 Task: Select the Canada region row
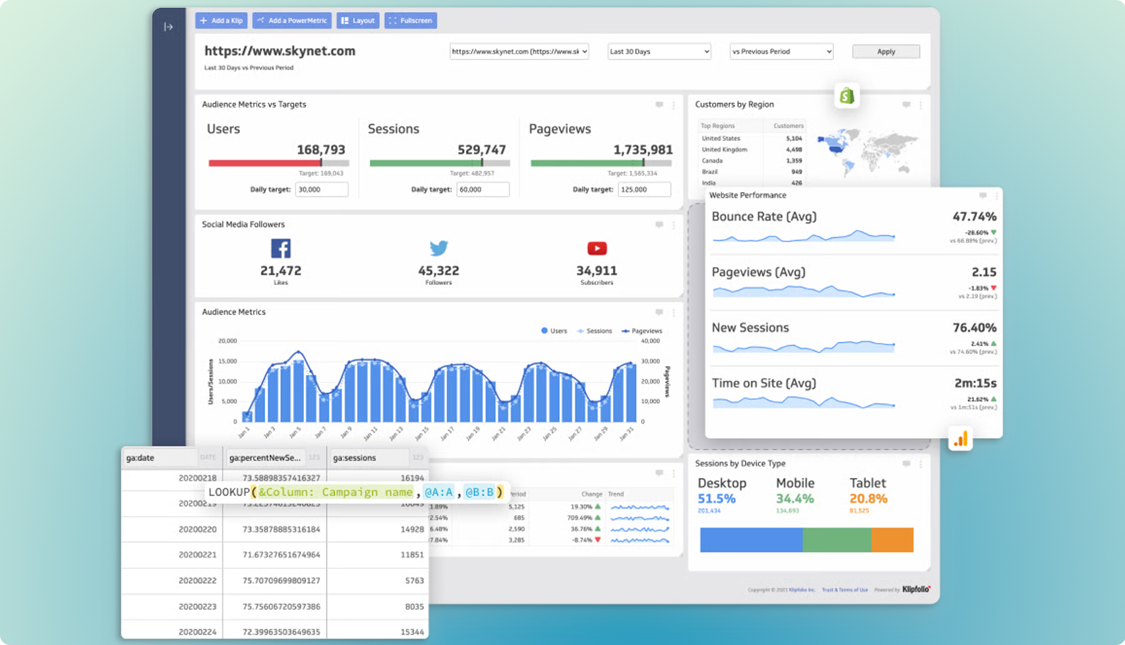pyautogui.click(x=751, y=161)
